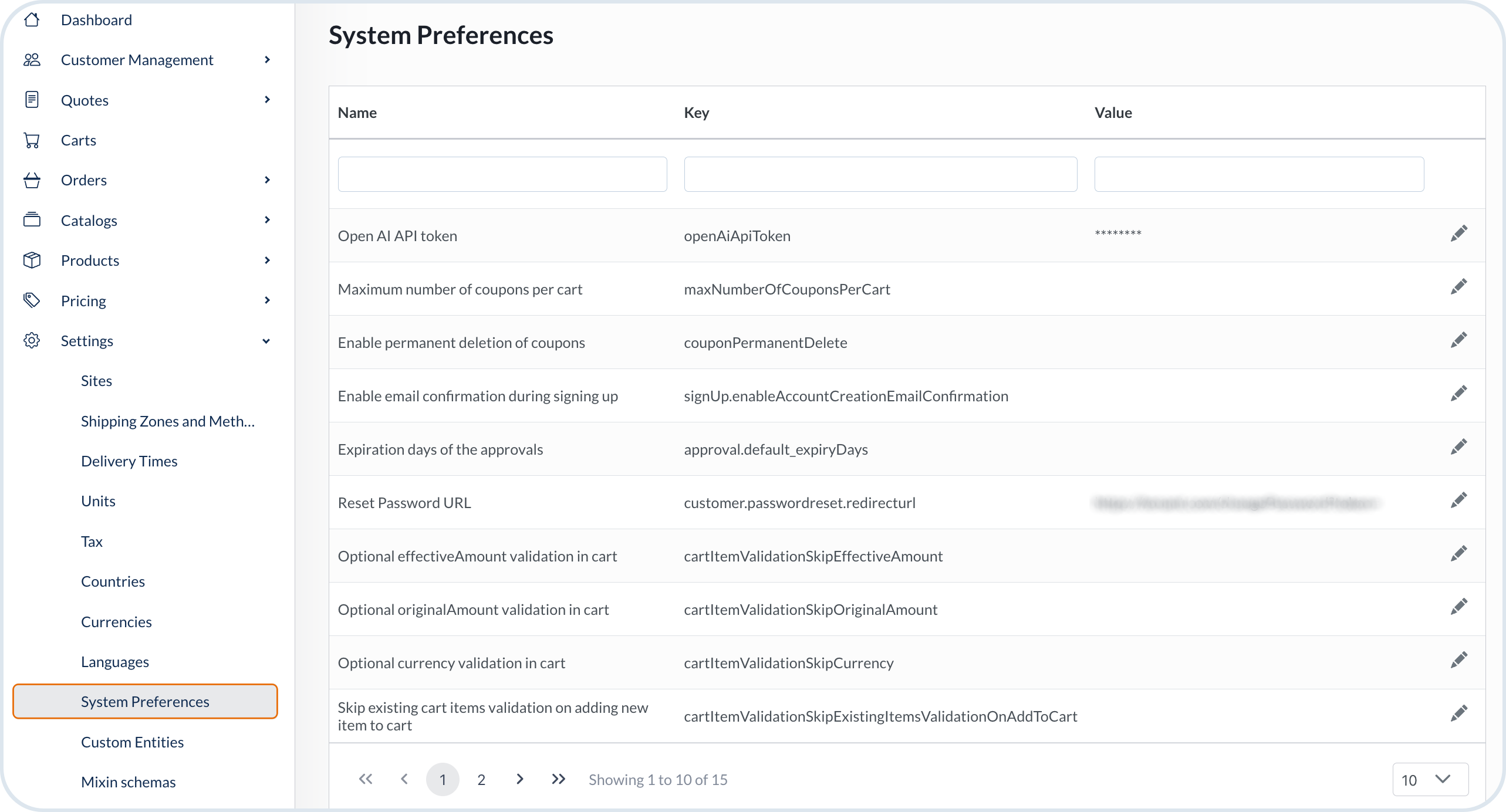The image size is (1506, 812).
Task: Click the Dashboard home icon
Action: coord(32,20)
